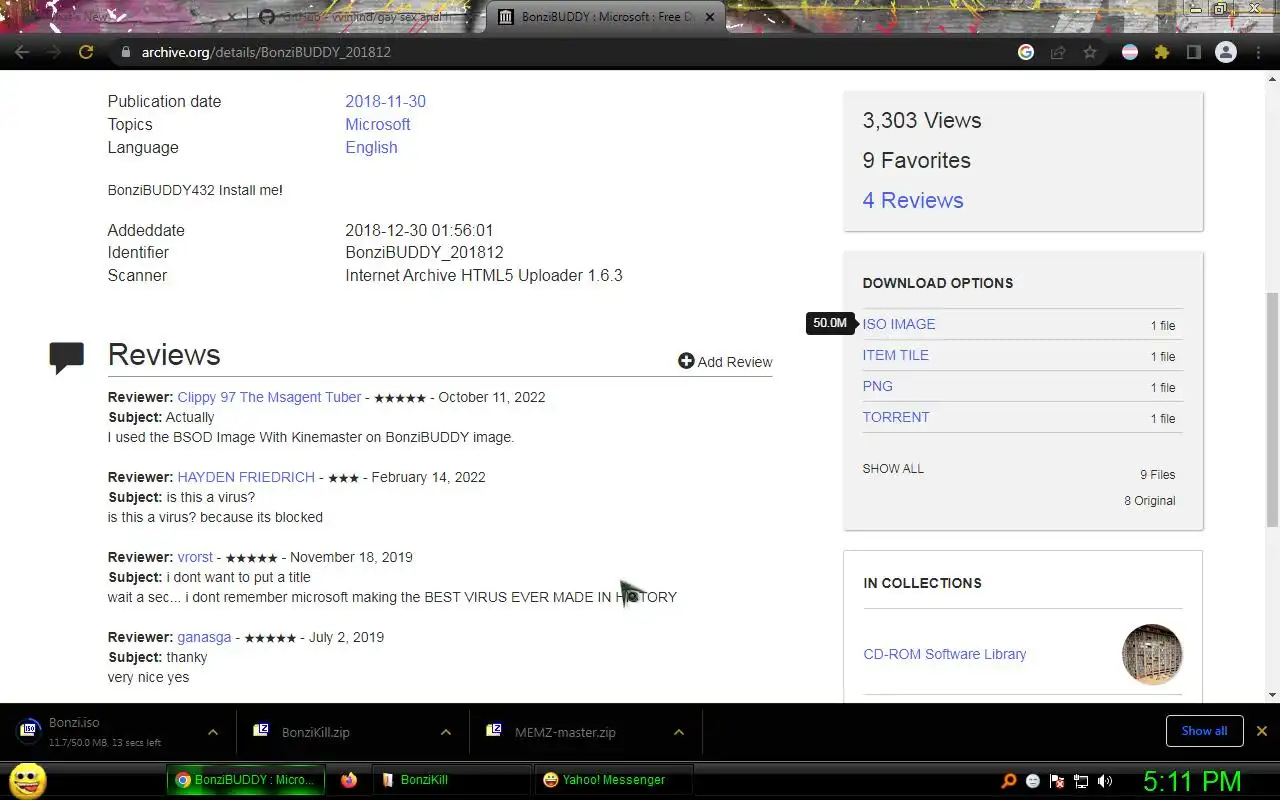This screenshot has height=800, width=1280.
Task: Click Show all downloads button
Action: [x=1204, y=731]
